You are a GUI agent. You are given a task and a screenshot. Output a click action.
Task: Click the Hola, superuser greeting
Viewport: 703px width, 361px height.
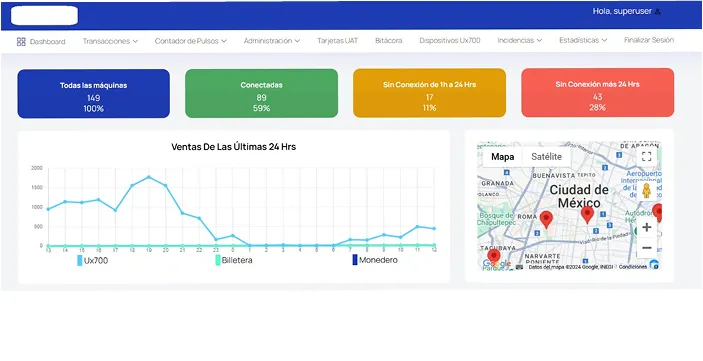pyautogui.click(x=622, y=12)
